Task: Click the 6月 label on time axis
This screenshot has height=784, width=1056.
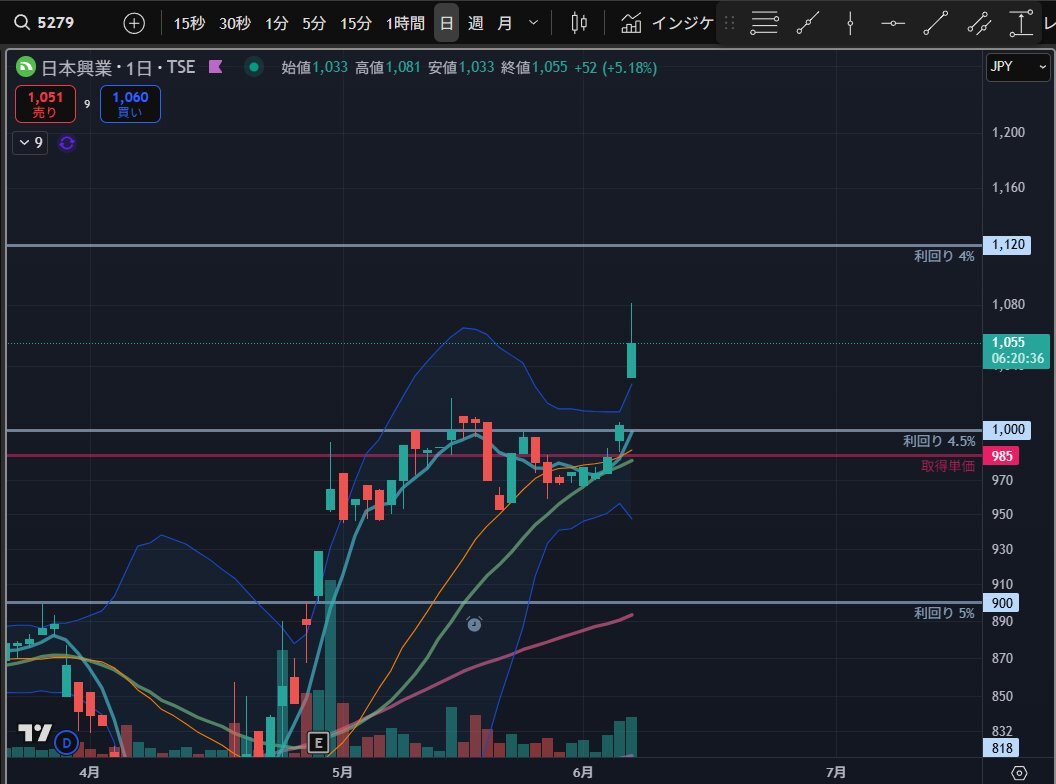Action: (583, 772)
